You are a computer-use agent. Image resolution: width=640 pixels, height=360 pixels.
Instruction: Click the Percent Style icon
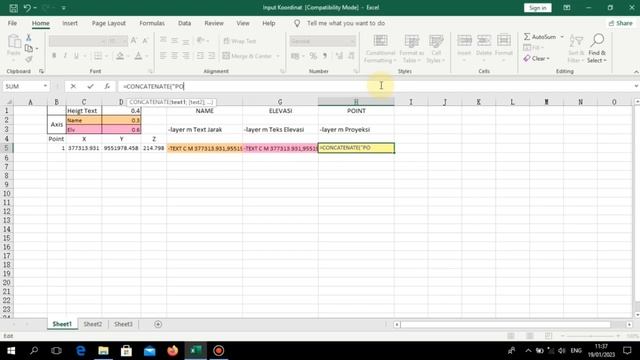pos(313,56)
